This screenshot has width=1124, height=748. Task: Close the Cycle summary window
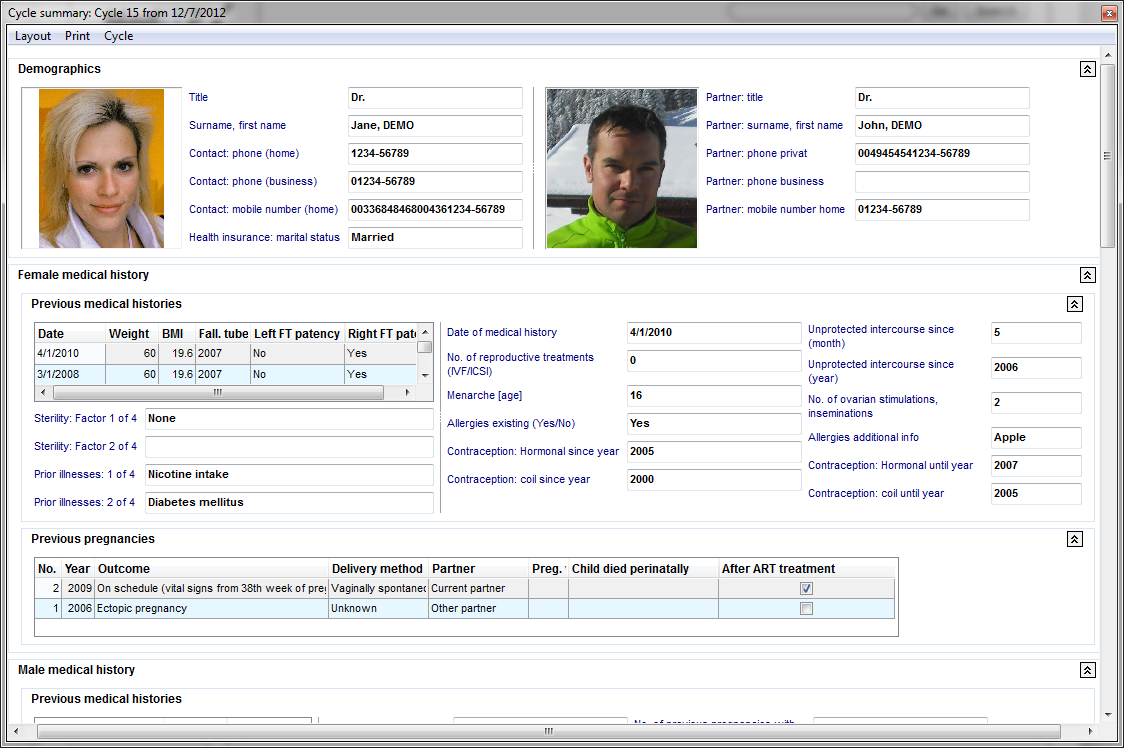click(1108, 13)
